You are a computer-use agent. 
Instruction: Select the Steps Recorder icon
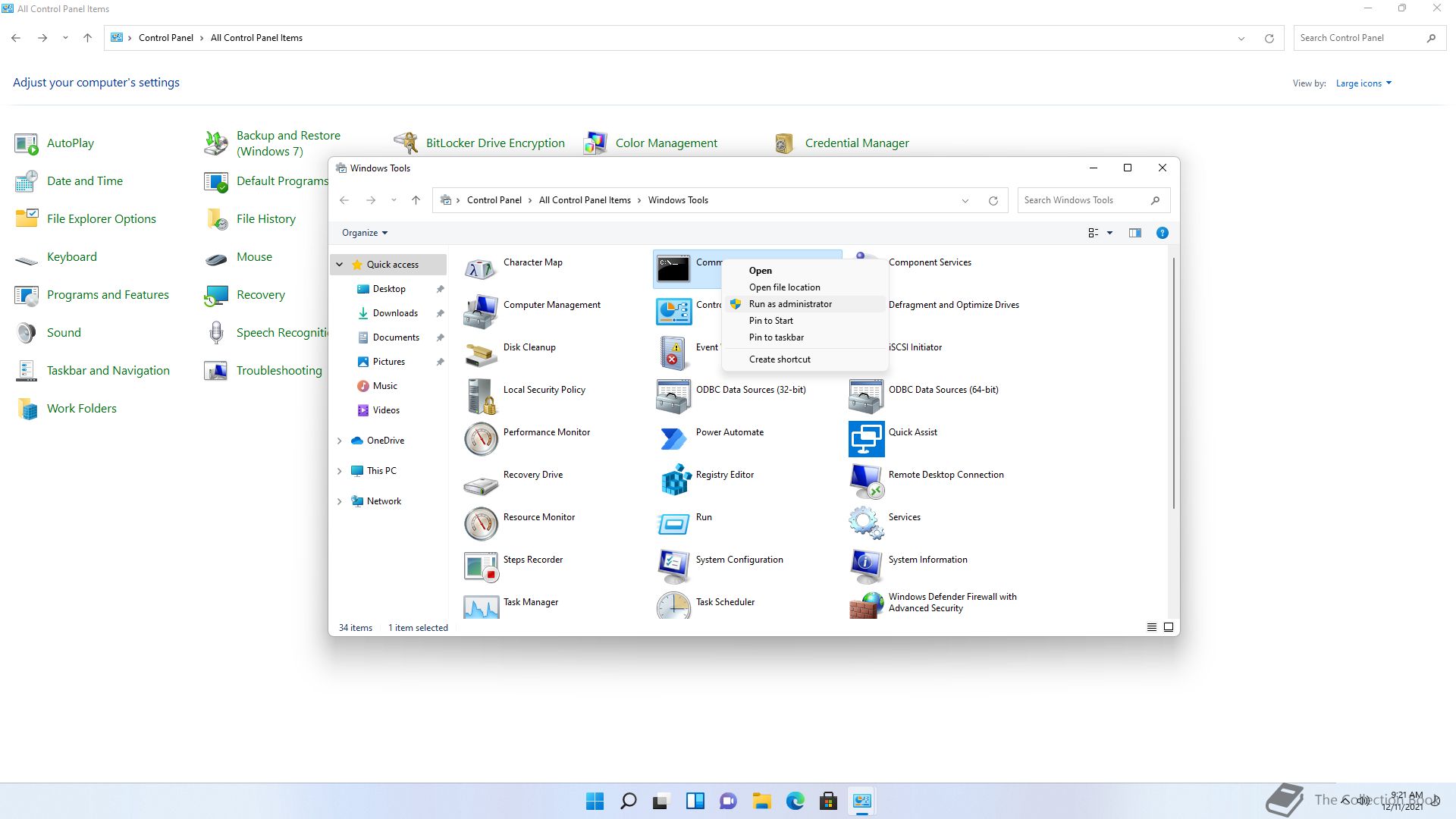coord(481,566)
